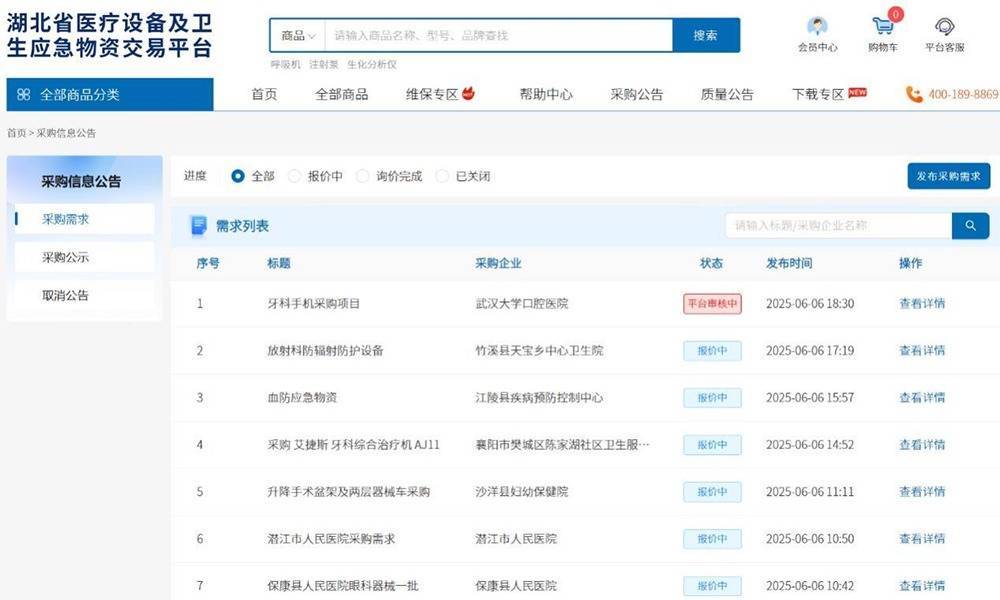Viewport: 1000px width, 600px height.
Task: Click the NEW badge on 下载专区
Action: (857, 92)
